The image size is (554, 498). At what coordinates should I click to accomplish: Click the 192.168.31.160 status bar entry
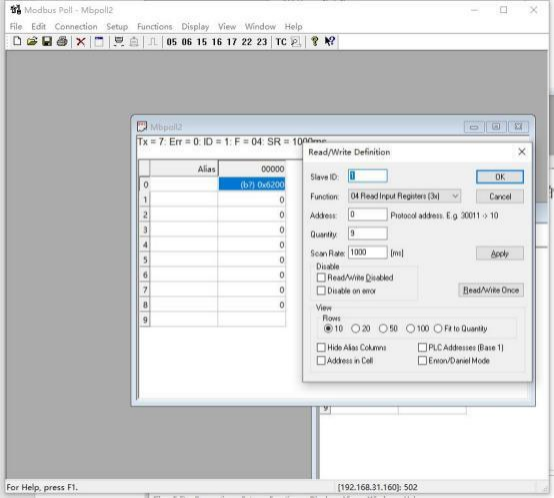click(377, 487)
